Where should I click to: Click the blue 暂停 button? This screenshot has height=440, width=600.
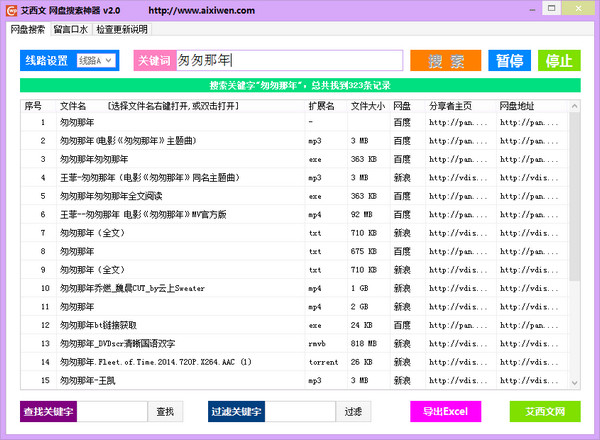pos(510,61)
